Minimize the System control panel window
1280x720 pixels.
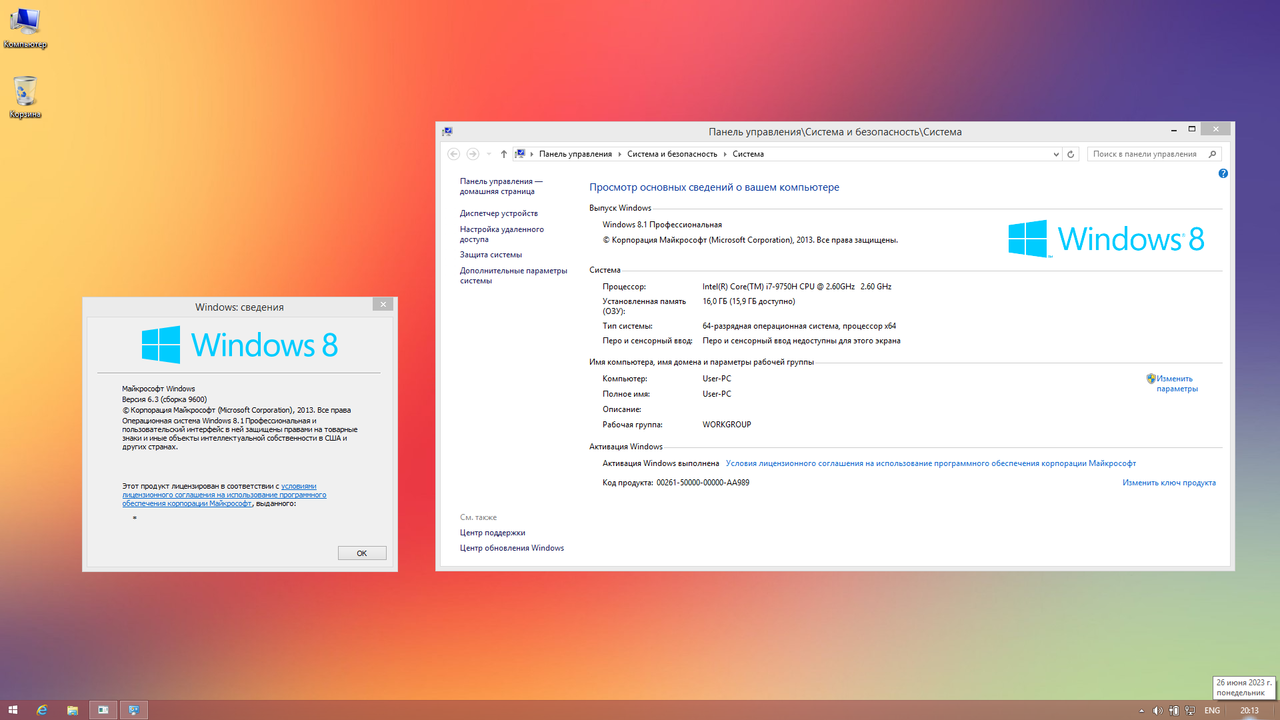point(1172,129)
